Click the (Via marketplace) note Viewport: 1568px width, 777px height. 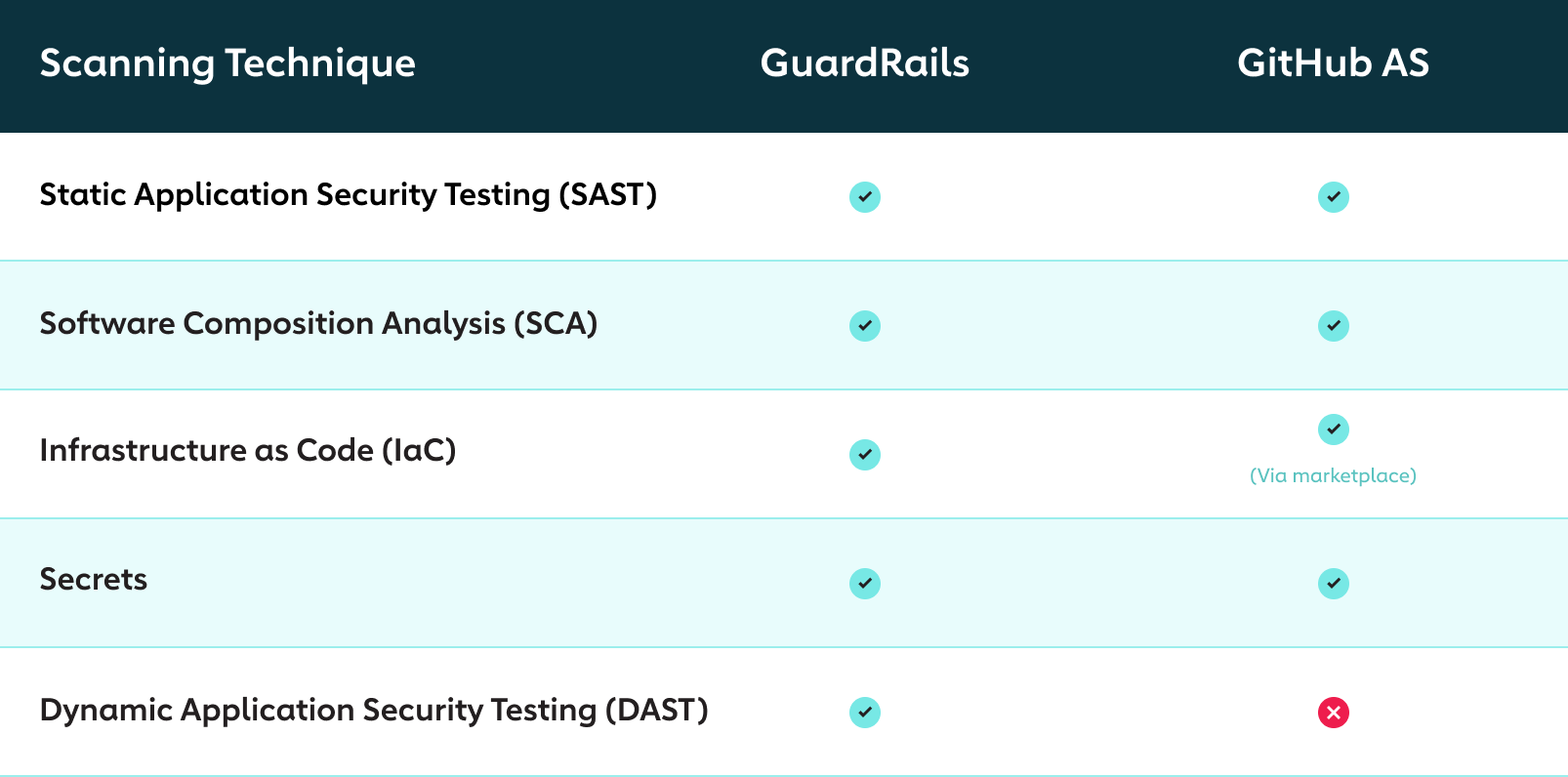[x=1334, y=475]
